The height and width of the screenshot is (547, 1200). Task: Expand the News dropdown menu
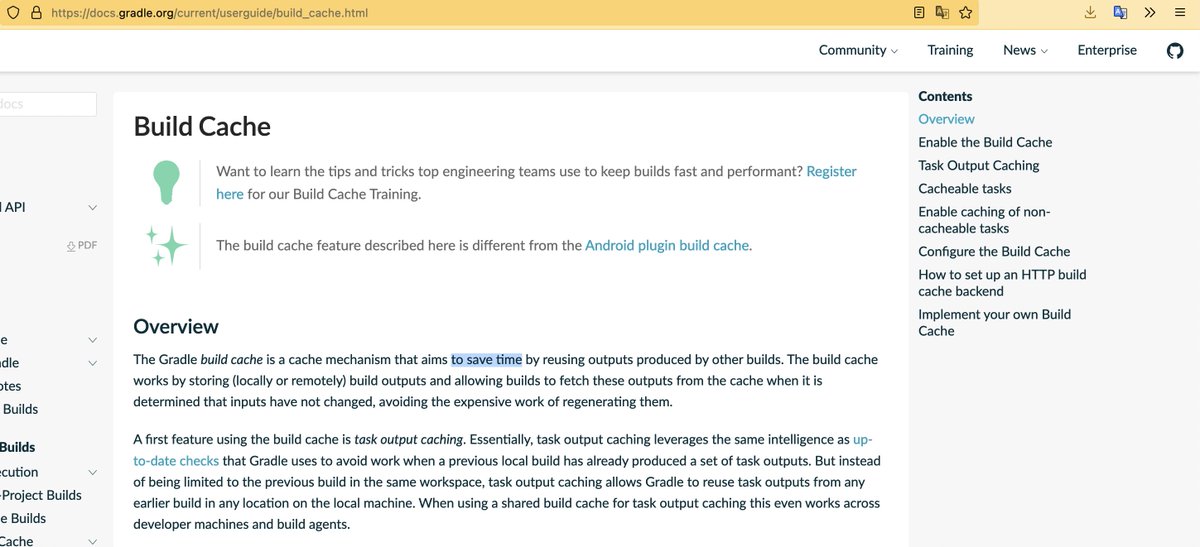point(1025,50)
